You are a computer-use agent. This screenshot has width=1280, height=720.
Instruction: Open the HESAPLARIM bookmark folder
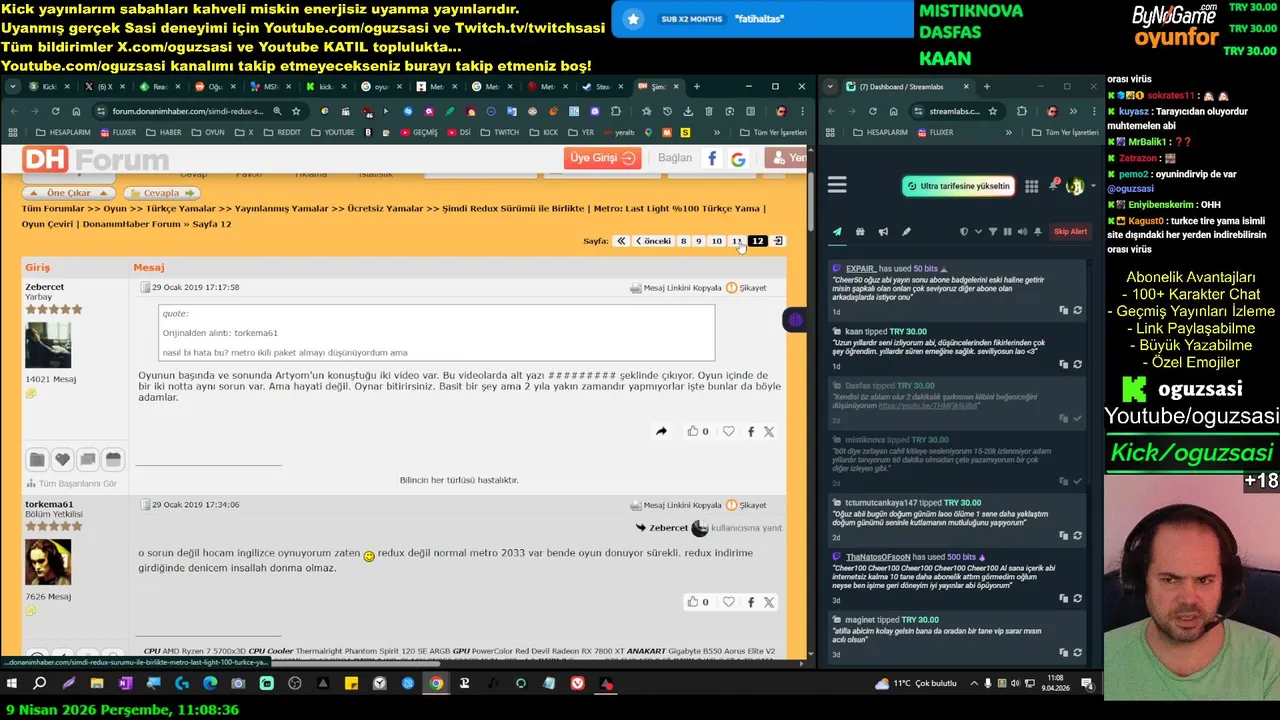pyautogui.click(x=62, y=132)
